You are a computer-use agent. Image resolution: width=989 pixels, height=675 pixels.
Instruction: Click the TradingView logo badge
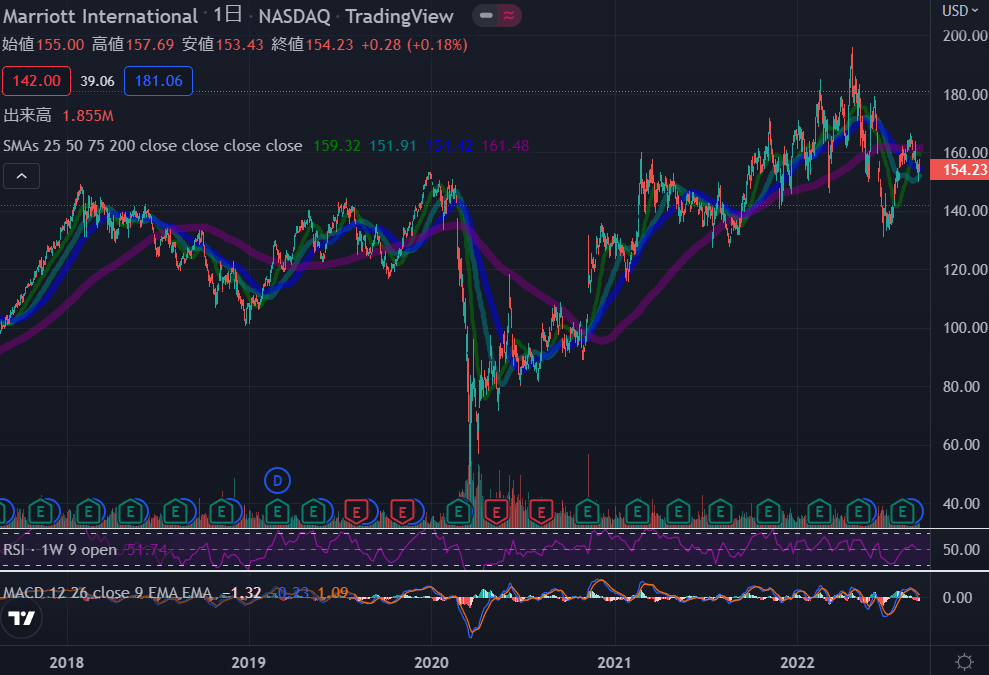(21, 618)
